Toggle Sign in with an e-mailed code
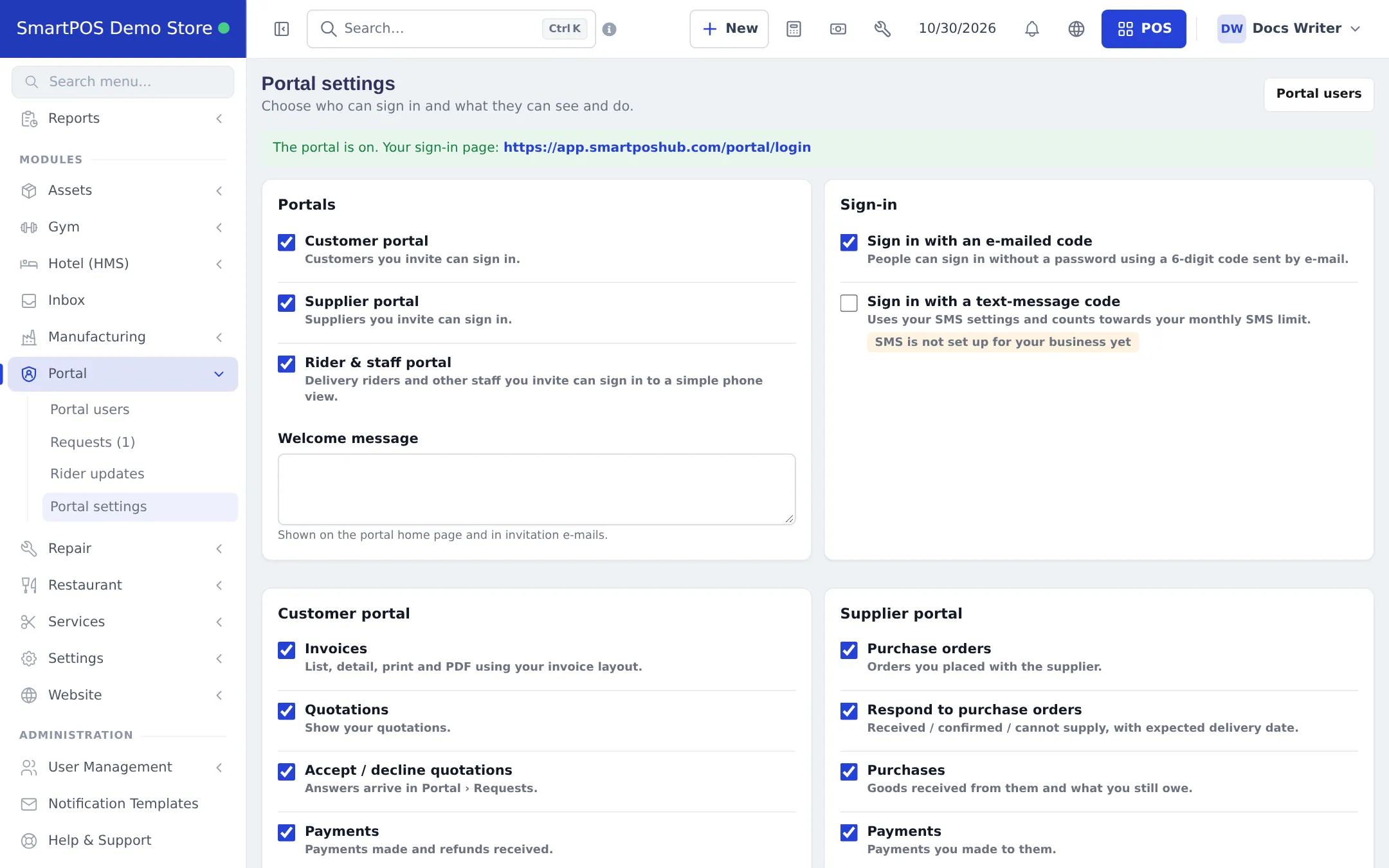Viewport: 1389px width, 868px height. [x=849, y=242]
